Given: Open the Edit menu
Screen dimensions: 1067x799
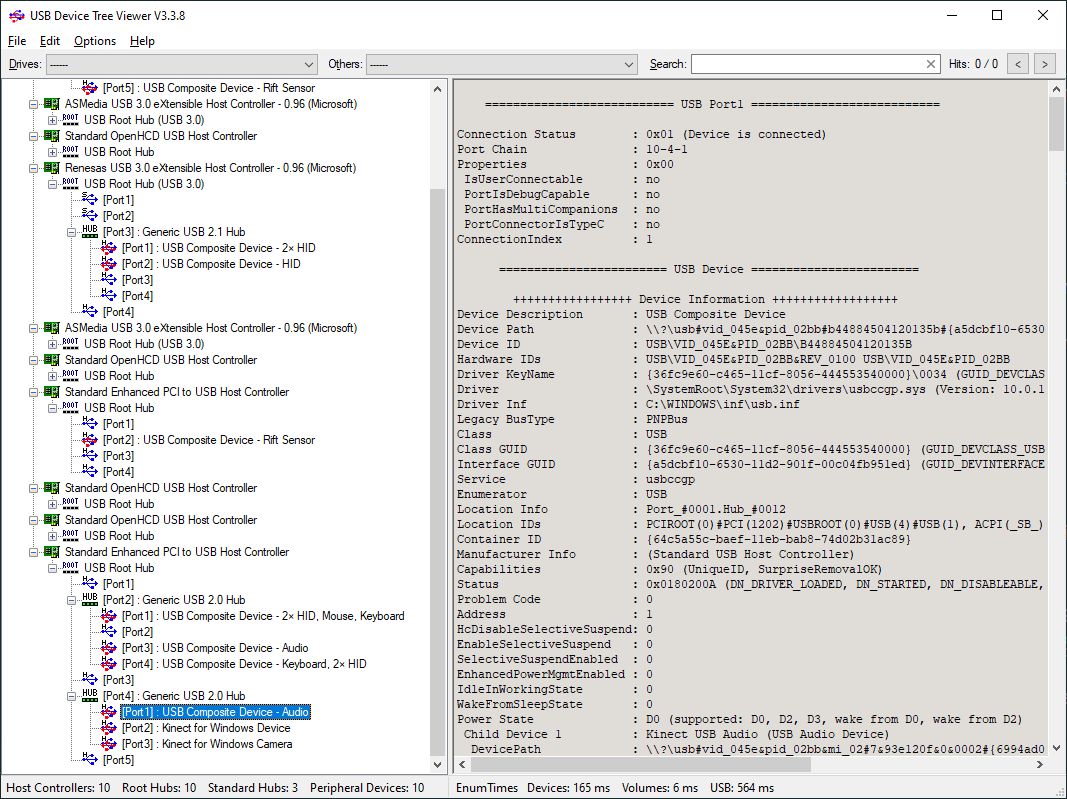Looking at the screenshot, I should pos(50,41).
